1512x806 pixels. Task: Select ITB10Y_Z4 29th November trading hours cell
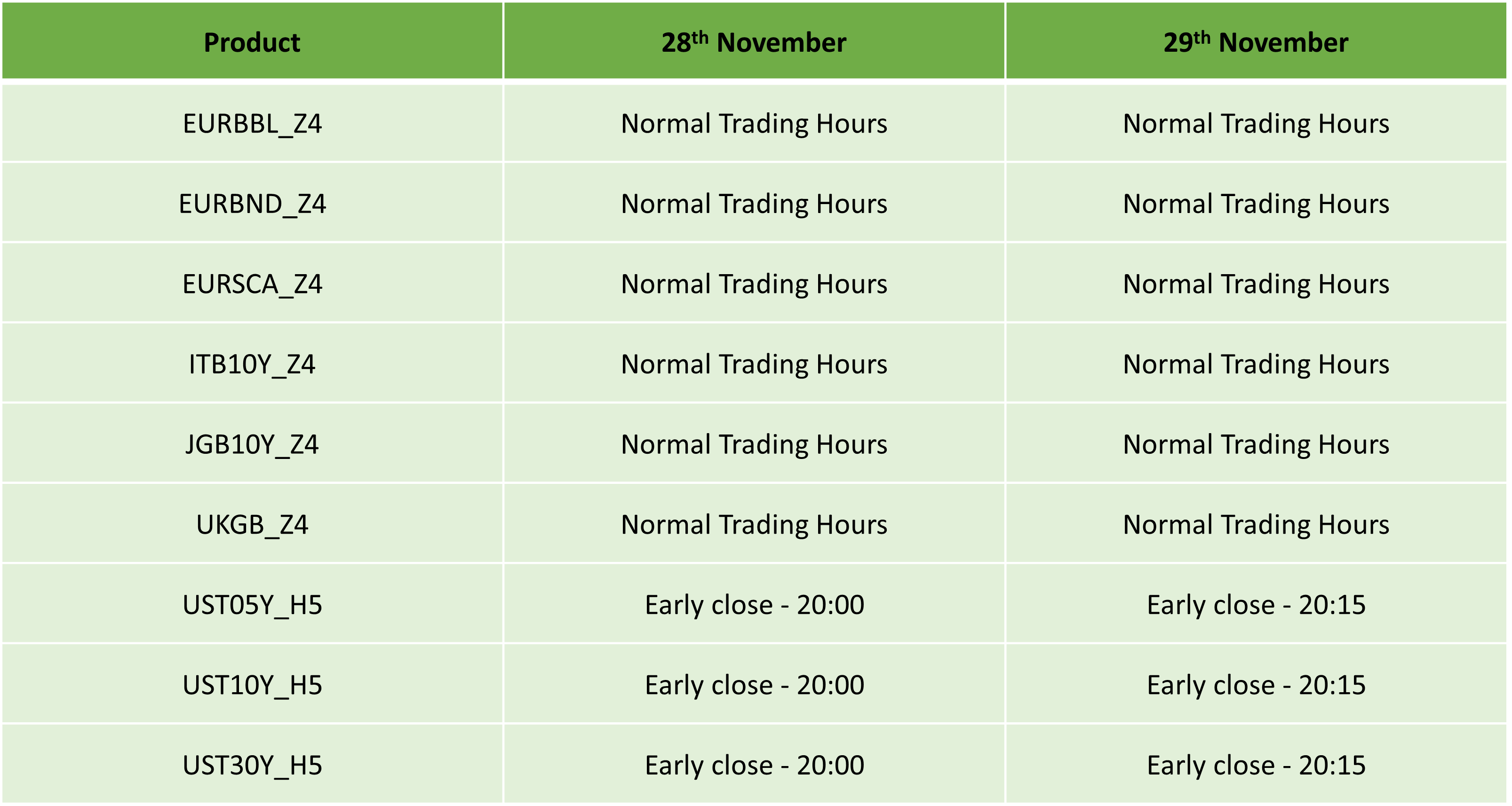[1256, 364]
